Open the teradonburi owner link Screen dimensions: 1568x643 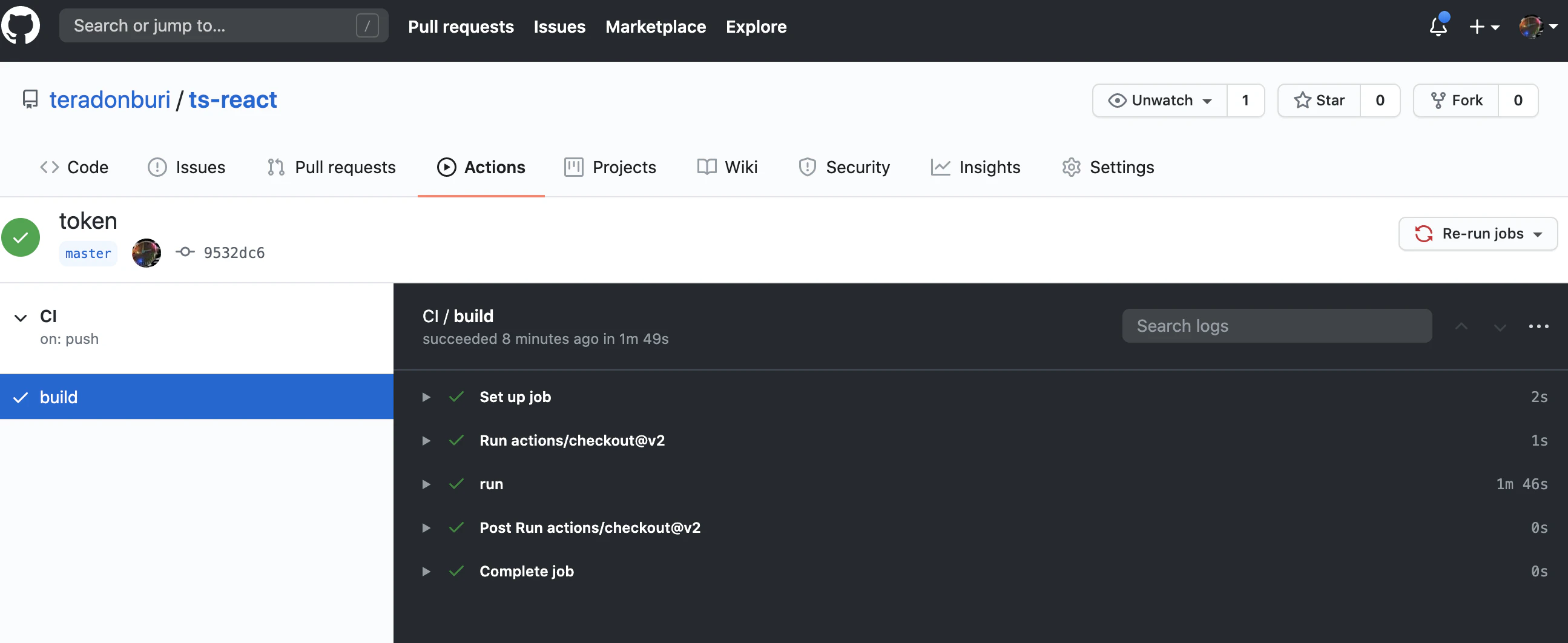[x=110, y=100]
